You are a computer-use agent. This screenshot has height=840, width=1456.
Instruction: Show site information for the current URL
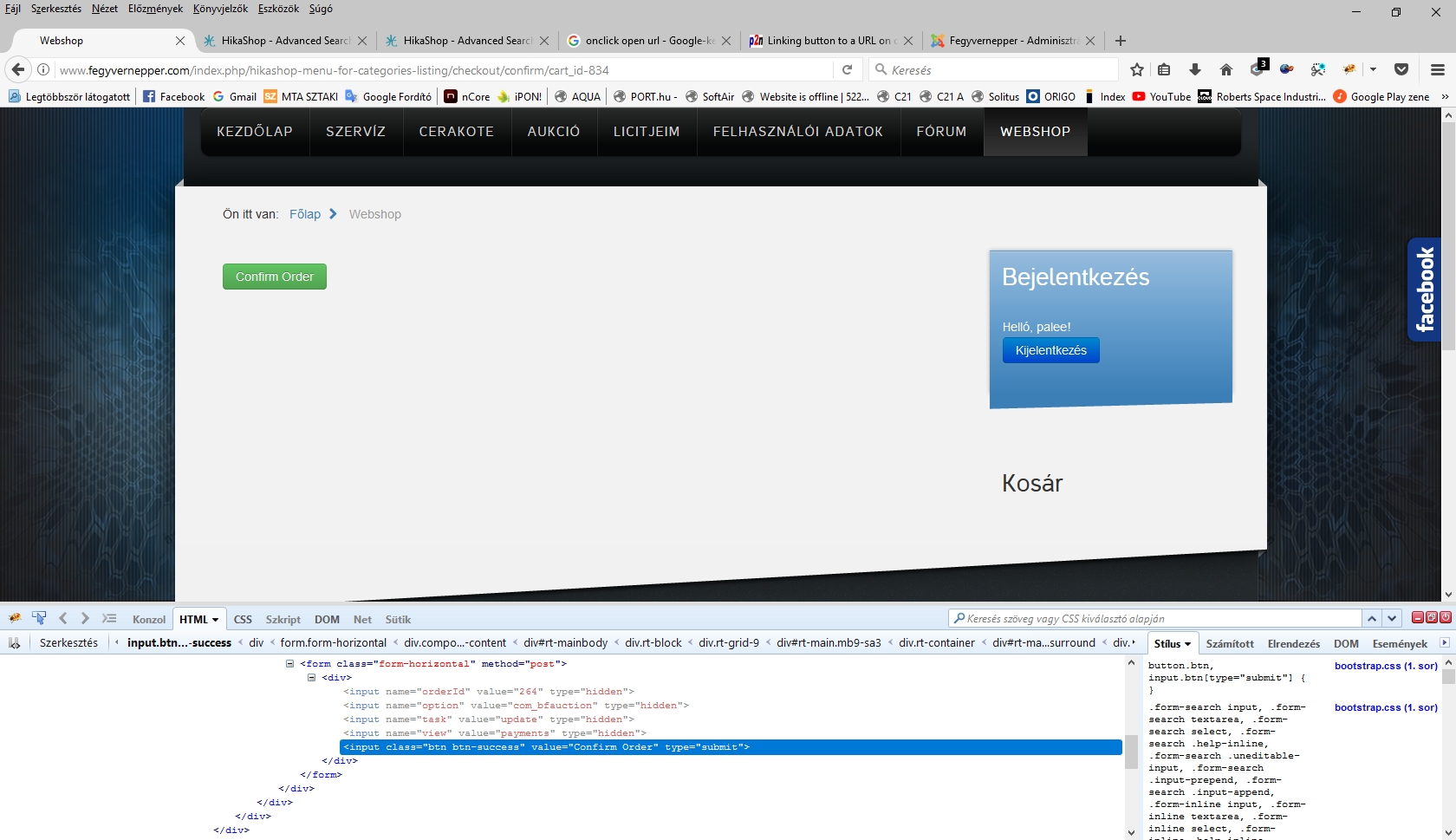(x=43, y=69)
